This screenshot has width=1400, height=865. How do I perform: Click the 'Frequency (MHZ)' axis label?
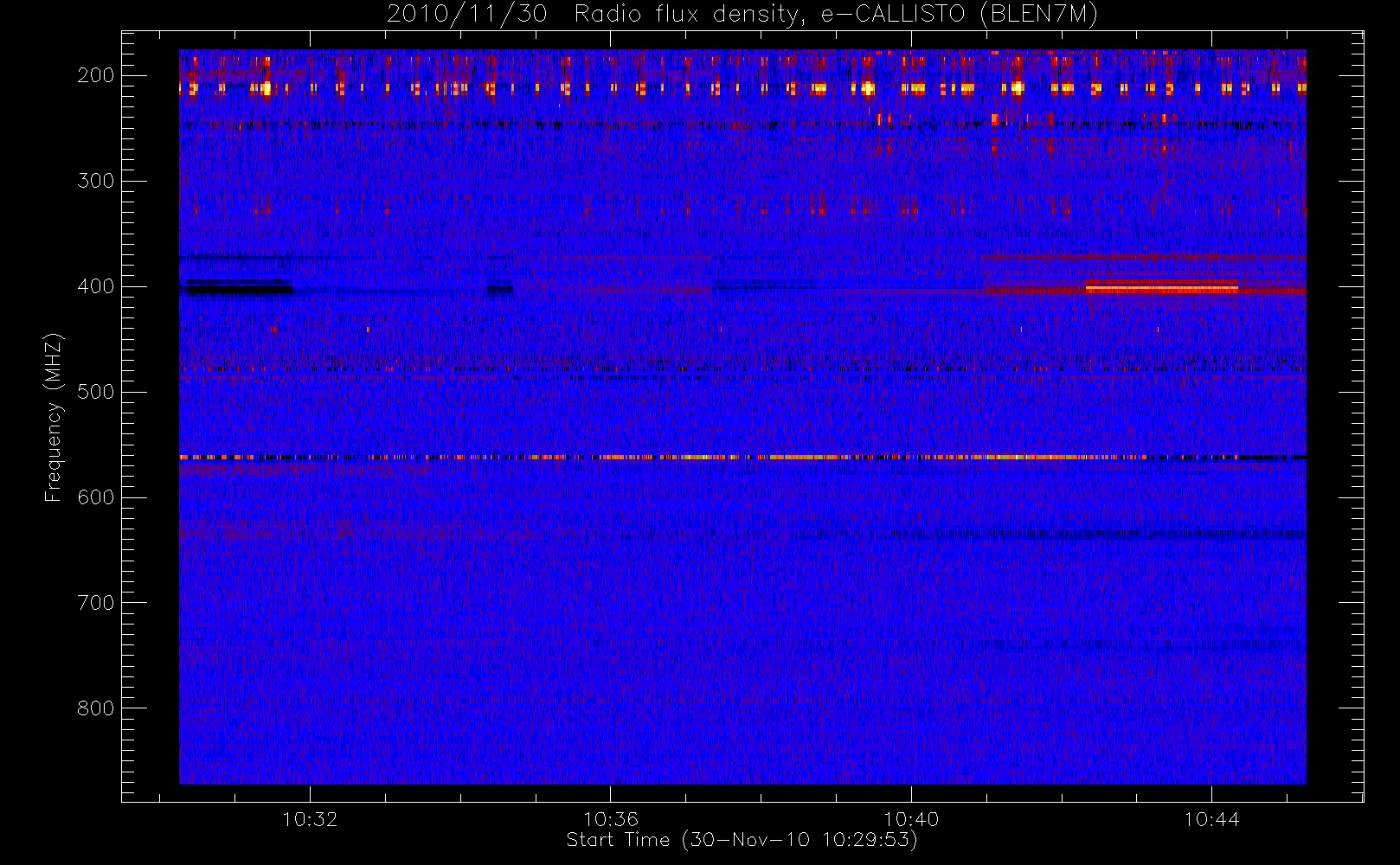(x=54, y=418)
